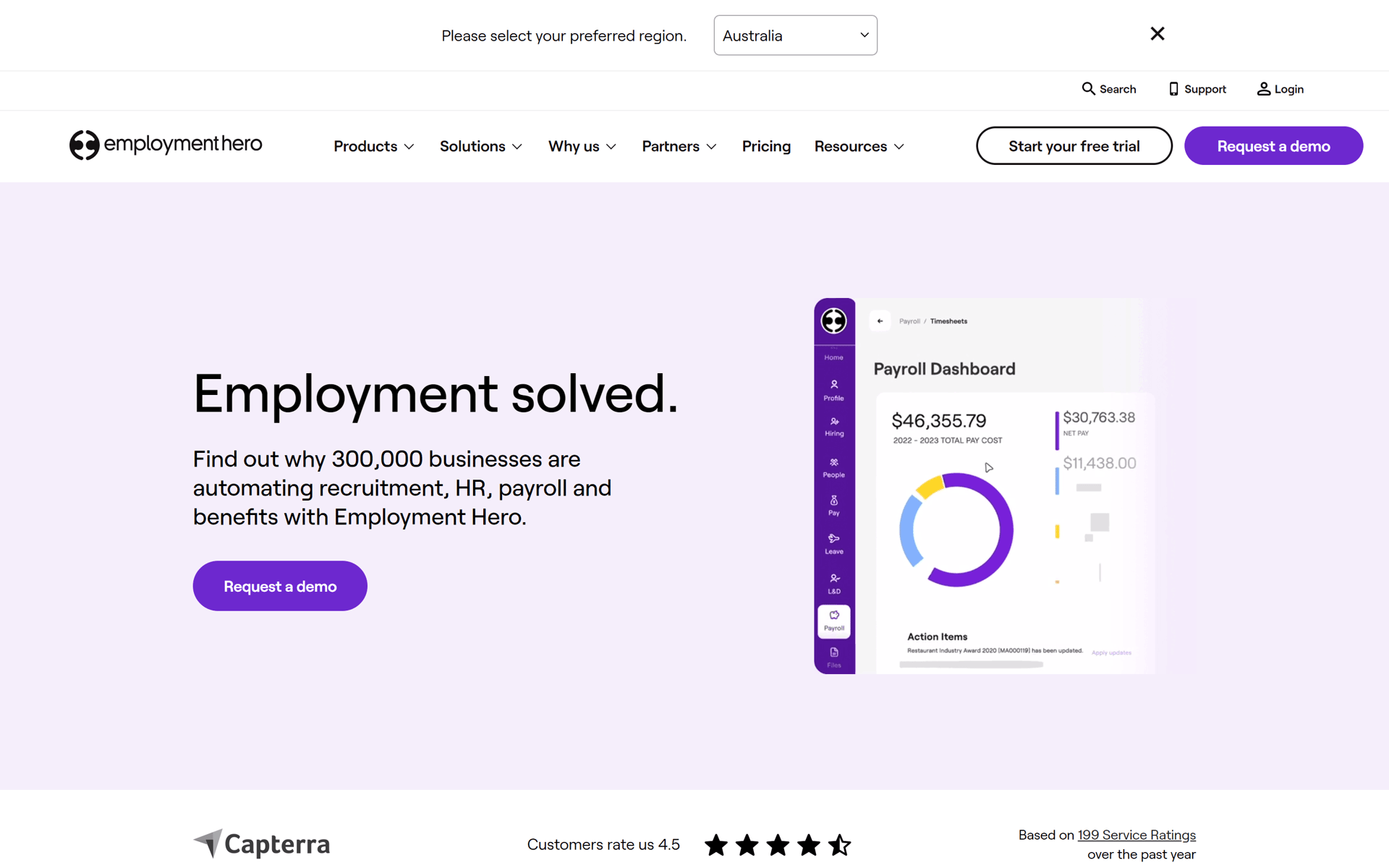This screenshot has height=868, width=1389.
Task: Click the $46,355.79 total pay cost
Action: (x=938, y=420)
